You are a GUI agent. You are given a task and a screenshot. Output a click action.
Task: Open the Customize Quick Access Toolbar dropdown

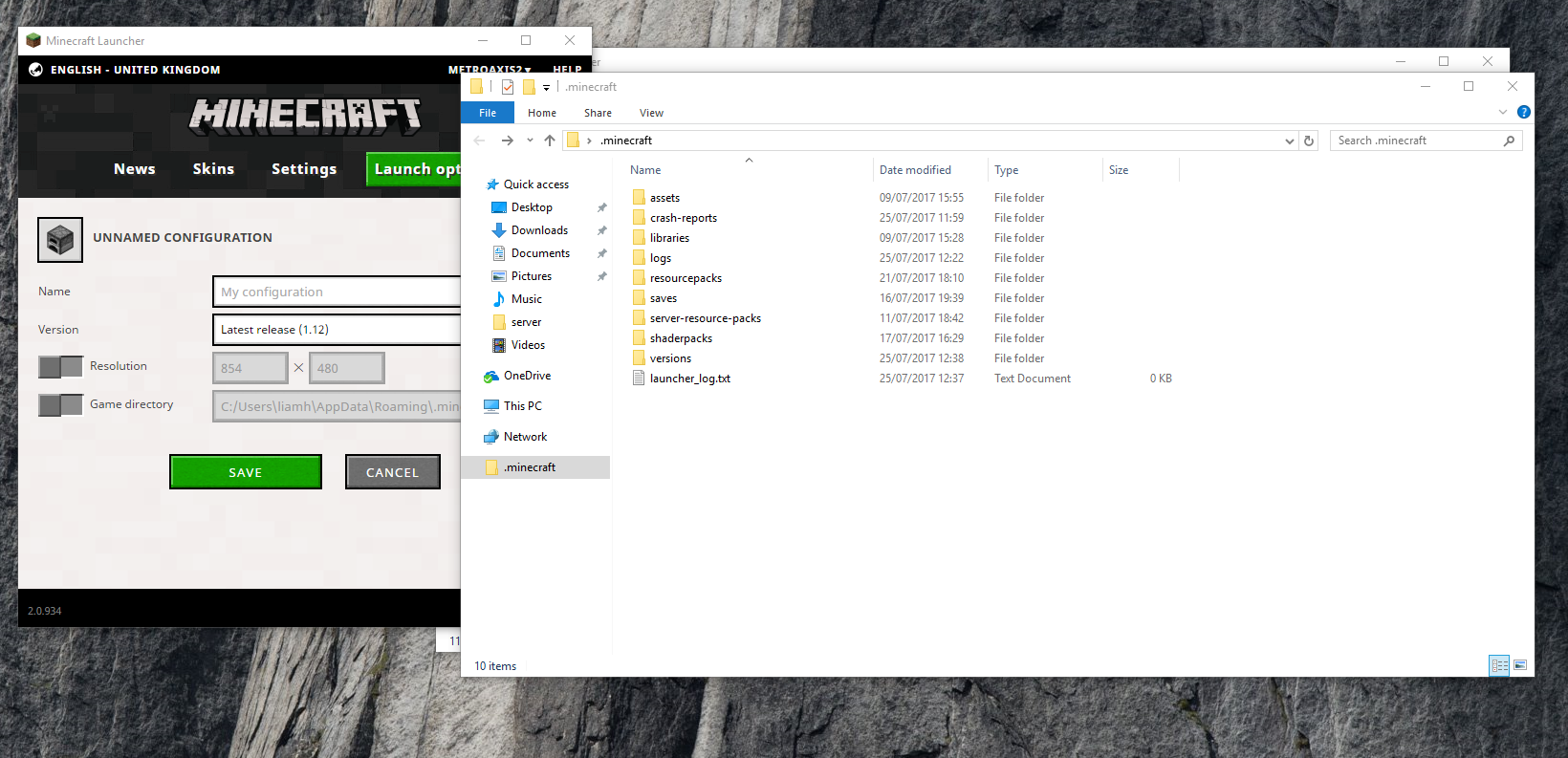click(547, 87)
